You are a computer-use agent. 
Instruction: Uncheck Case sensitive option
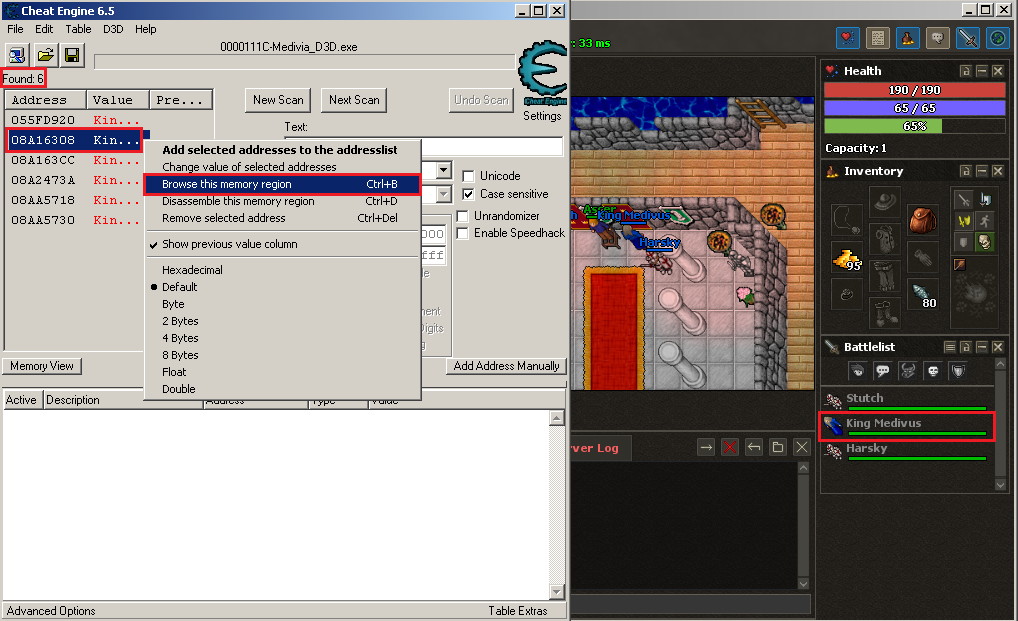coord(468,194)
